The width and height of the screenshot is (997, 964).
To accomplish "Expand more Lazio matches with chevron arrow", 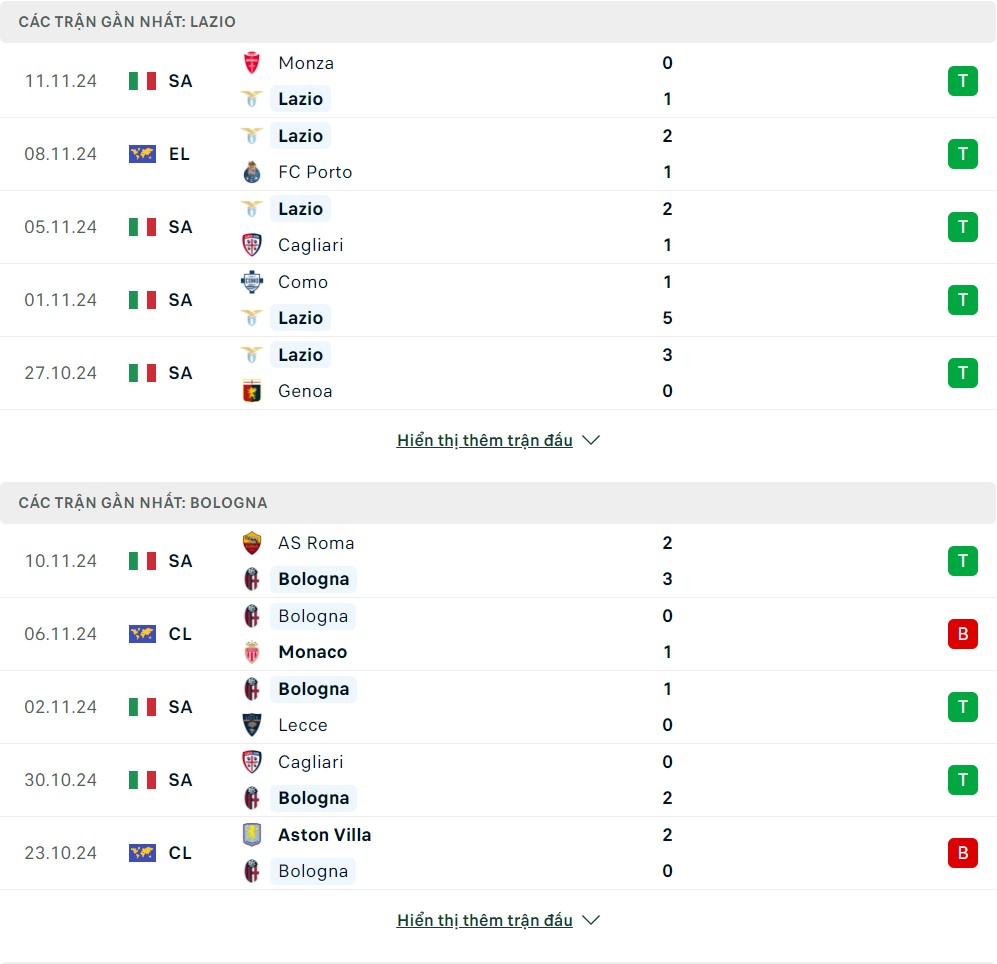I will [591, 440].
